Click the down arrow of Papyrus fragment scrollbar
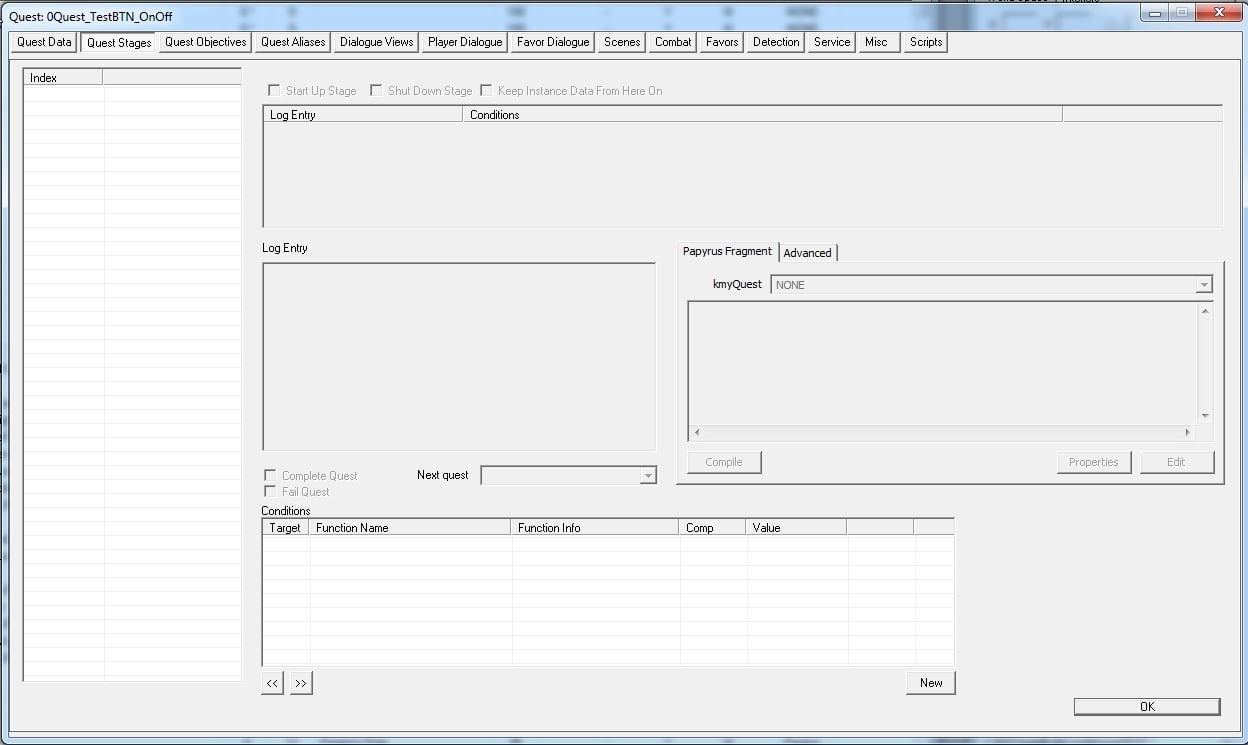The image size is (1248, 745). tap(1205, 416)
